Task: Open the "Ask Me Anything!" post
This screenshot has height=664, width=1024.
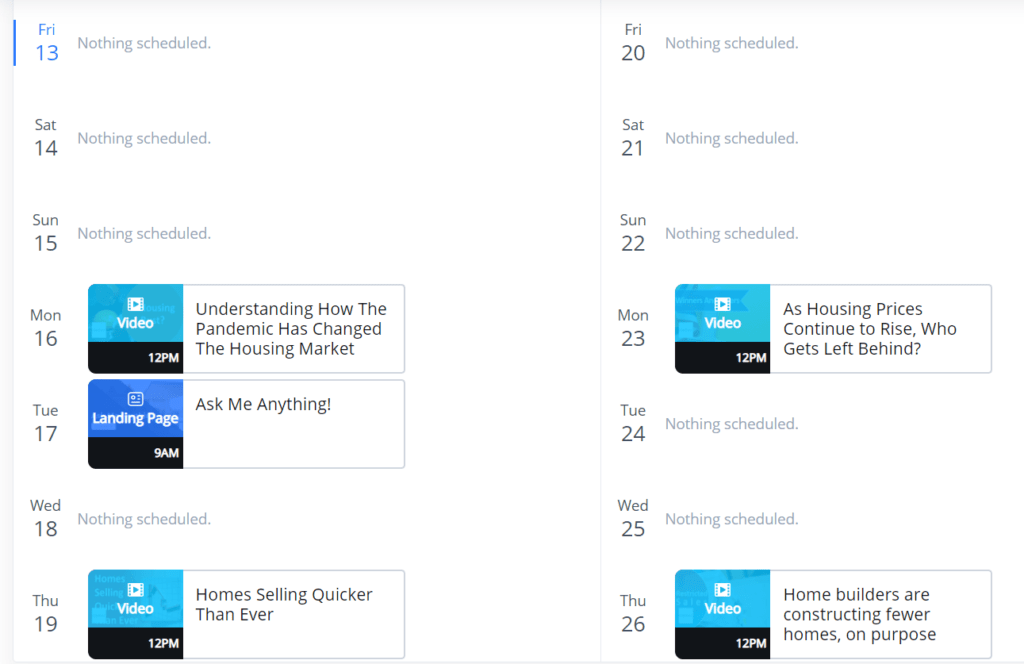Action: 263,404
